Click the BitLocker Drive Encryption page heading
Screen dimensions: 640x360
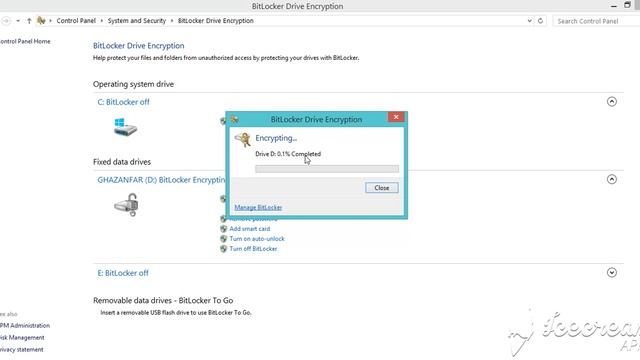138,46
